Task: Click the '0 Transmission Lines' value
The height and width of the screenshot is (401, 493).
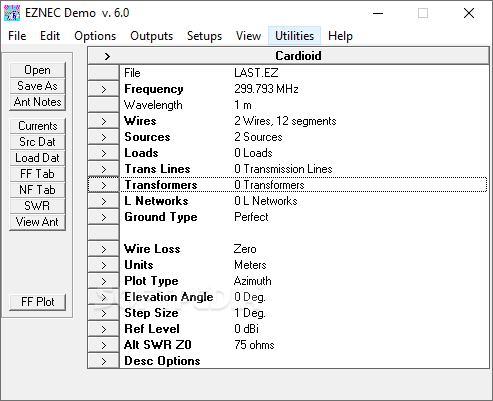Action: coord(283,169)
